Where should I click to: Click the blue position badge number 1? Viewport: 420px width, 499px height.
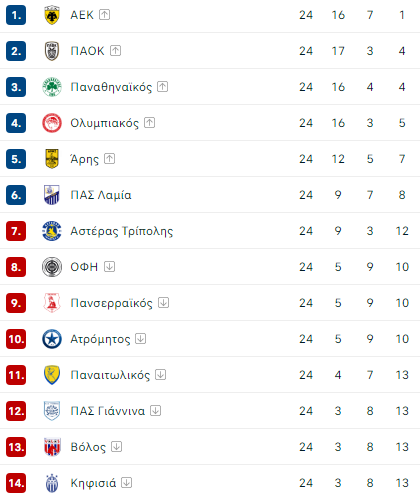(x=16, y=15)
